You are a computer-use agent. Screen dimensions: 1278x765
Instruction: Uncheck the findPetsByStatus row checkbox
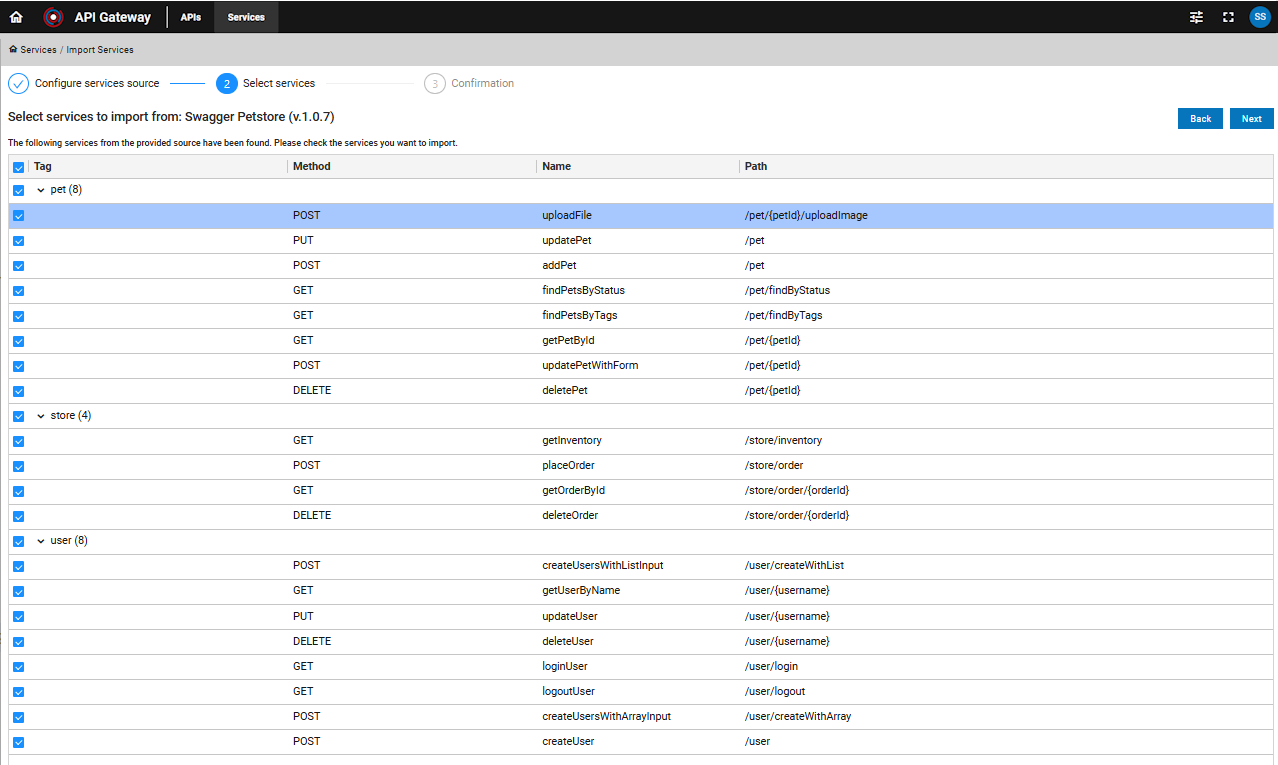point(18,291)
